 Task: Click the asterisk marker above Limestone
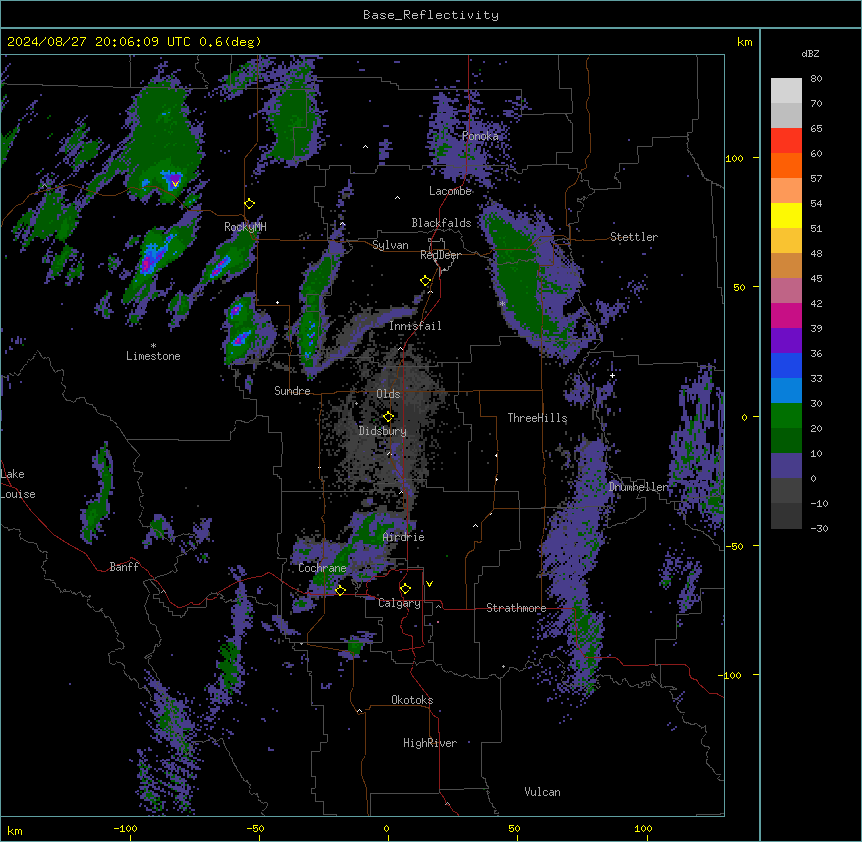153,346
